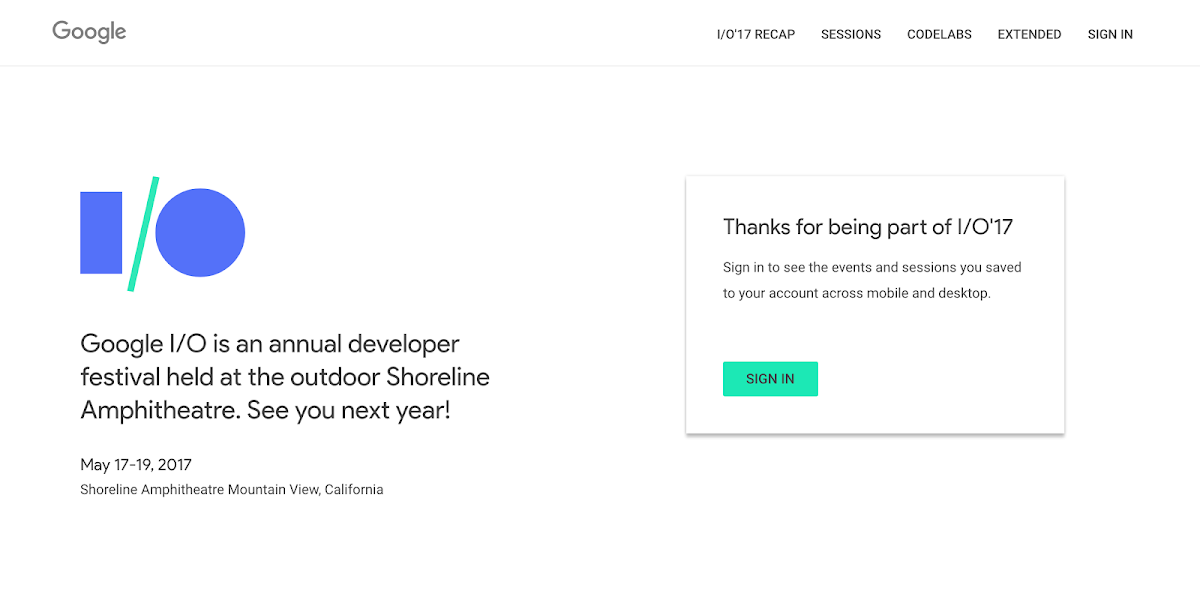Click the blue circle of the I/O logo
1200x591 pixels.
coord(200,232)
